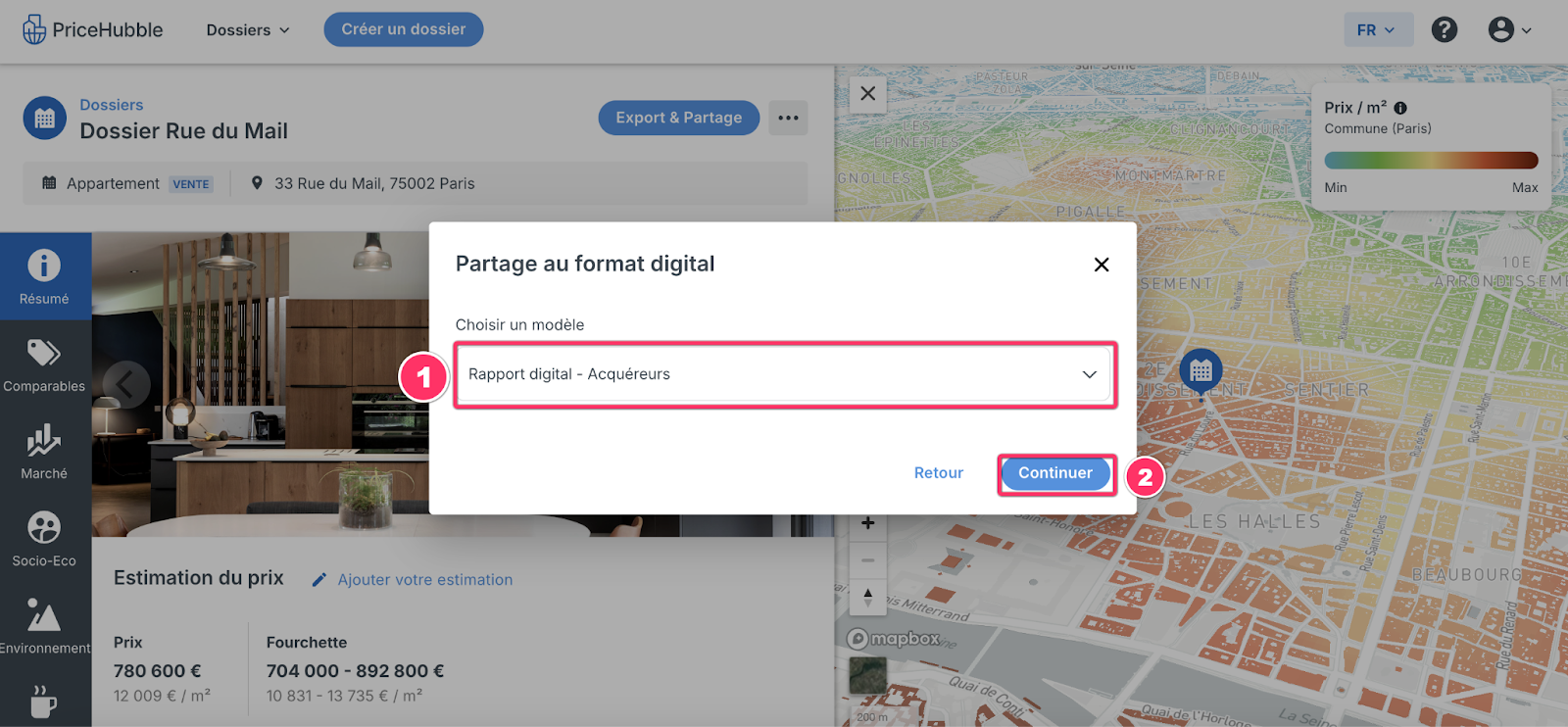Open the three-dot more options menu
Screen dimensions: 1568x727
[788, 118]
